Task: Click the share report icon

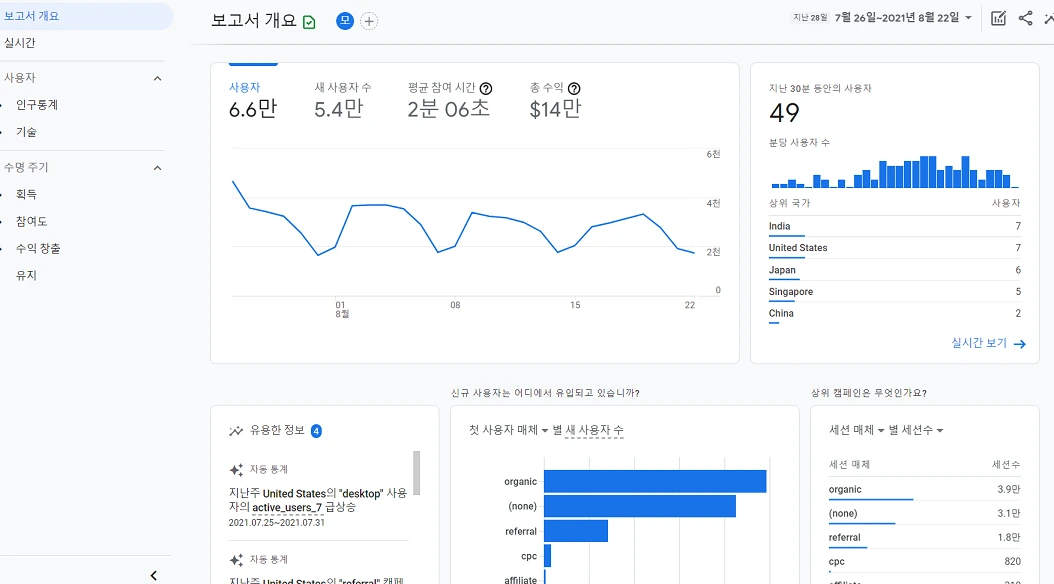Action: [x=1025, y=18]
